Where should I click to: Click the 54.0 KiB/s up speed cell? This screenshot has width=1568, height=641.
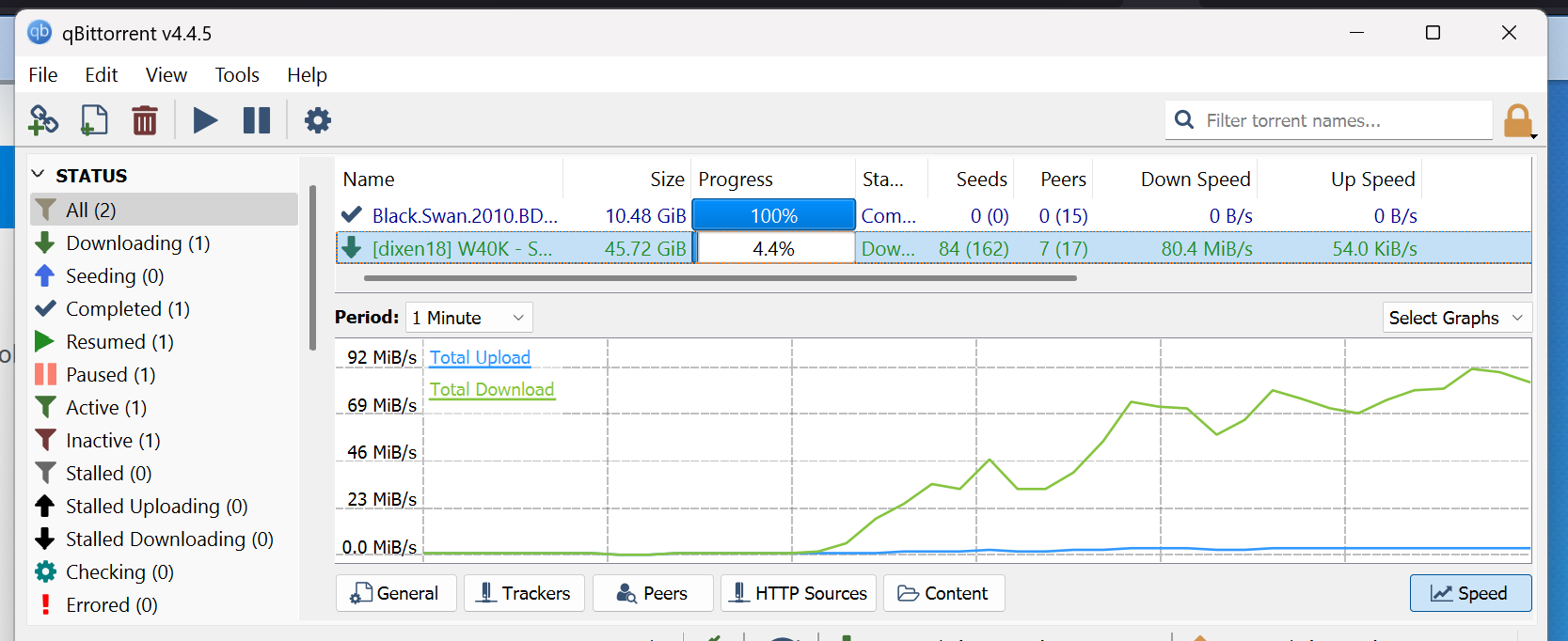1374,248
